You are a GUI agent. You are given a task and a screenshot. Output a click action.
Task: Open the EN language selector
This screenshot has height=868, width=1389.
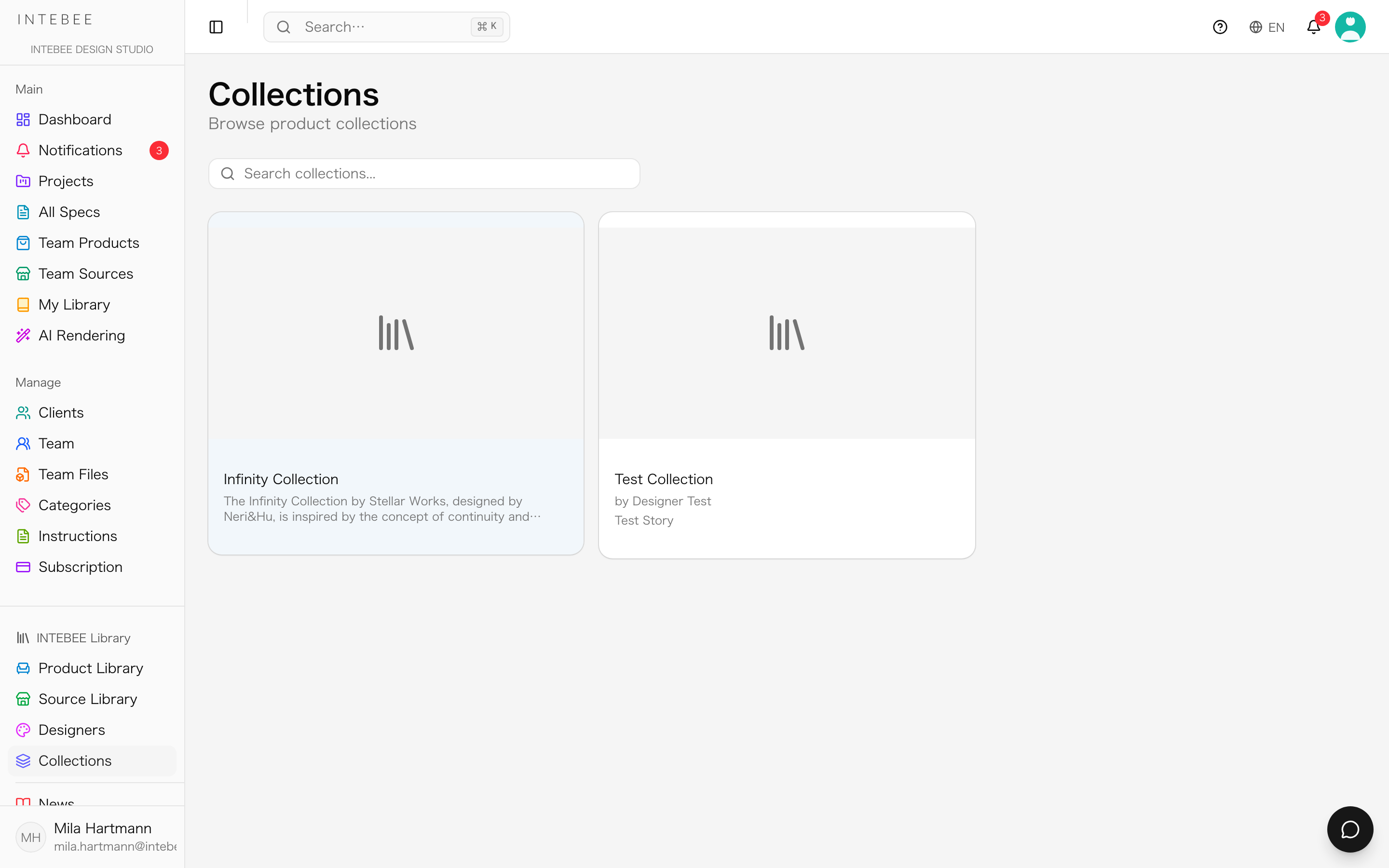(x=1267, y=27)
